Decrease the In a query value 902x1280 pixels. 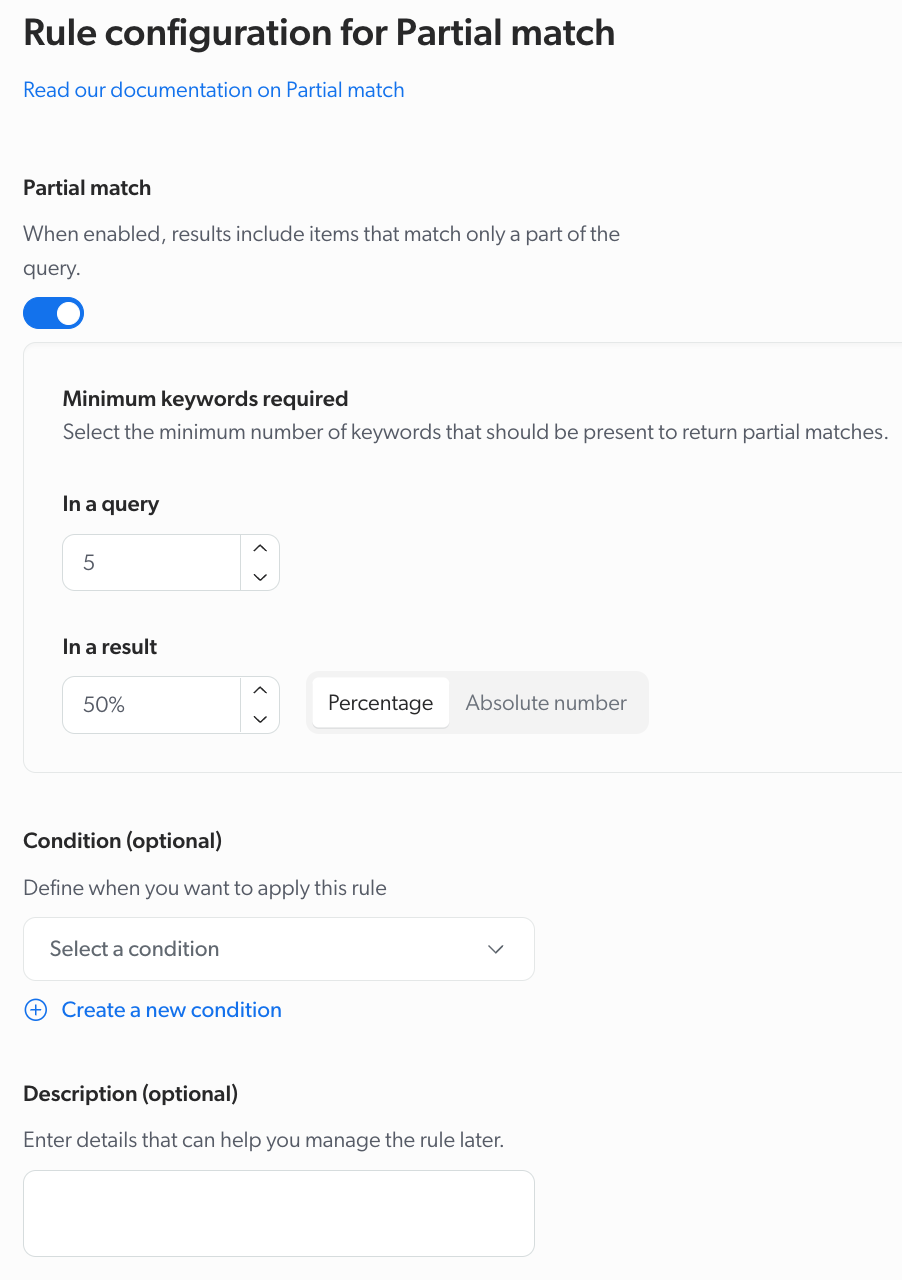[260, 577]
